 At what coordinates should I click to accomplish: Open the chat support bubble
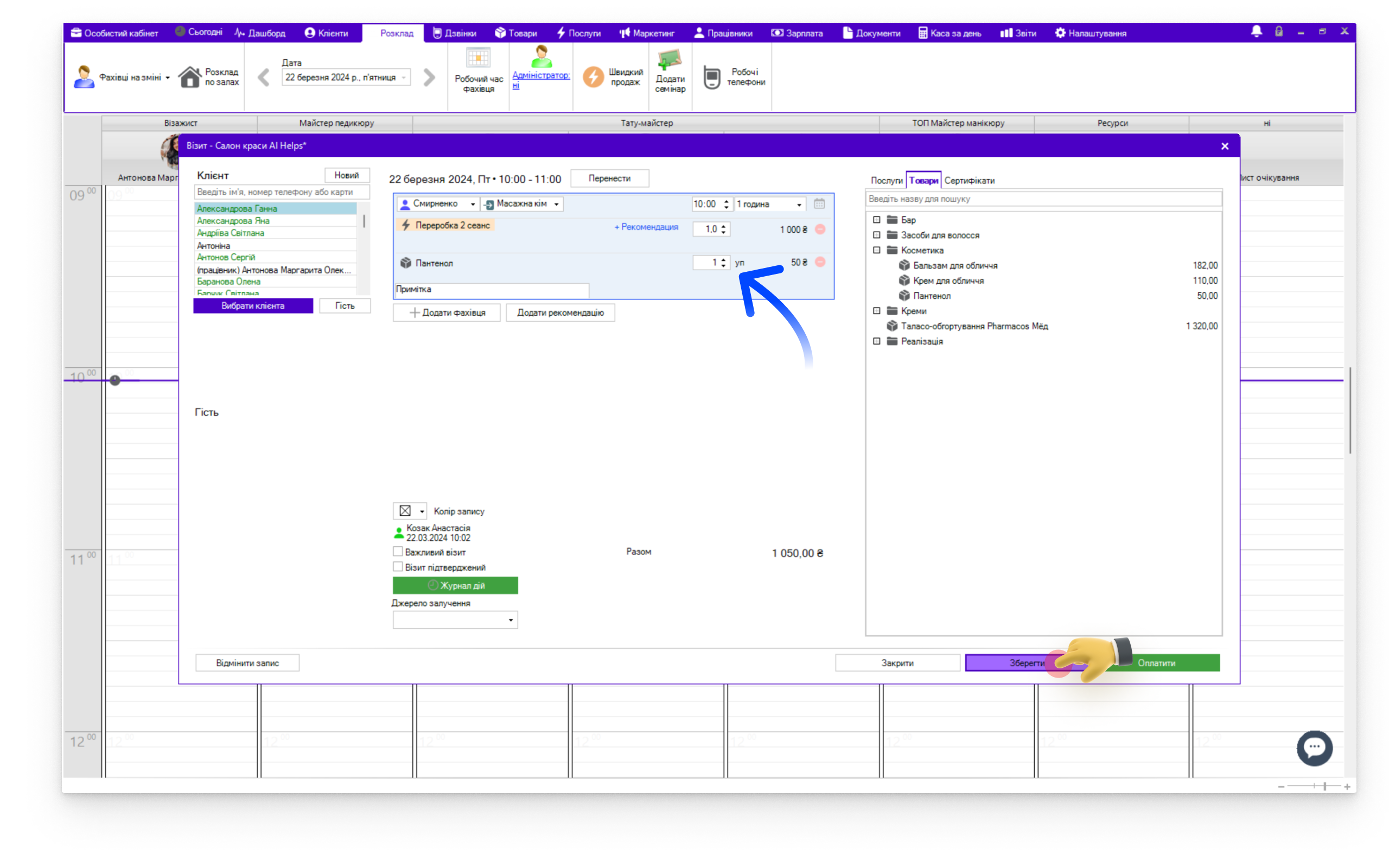(x=1314, y=748)
